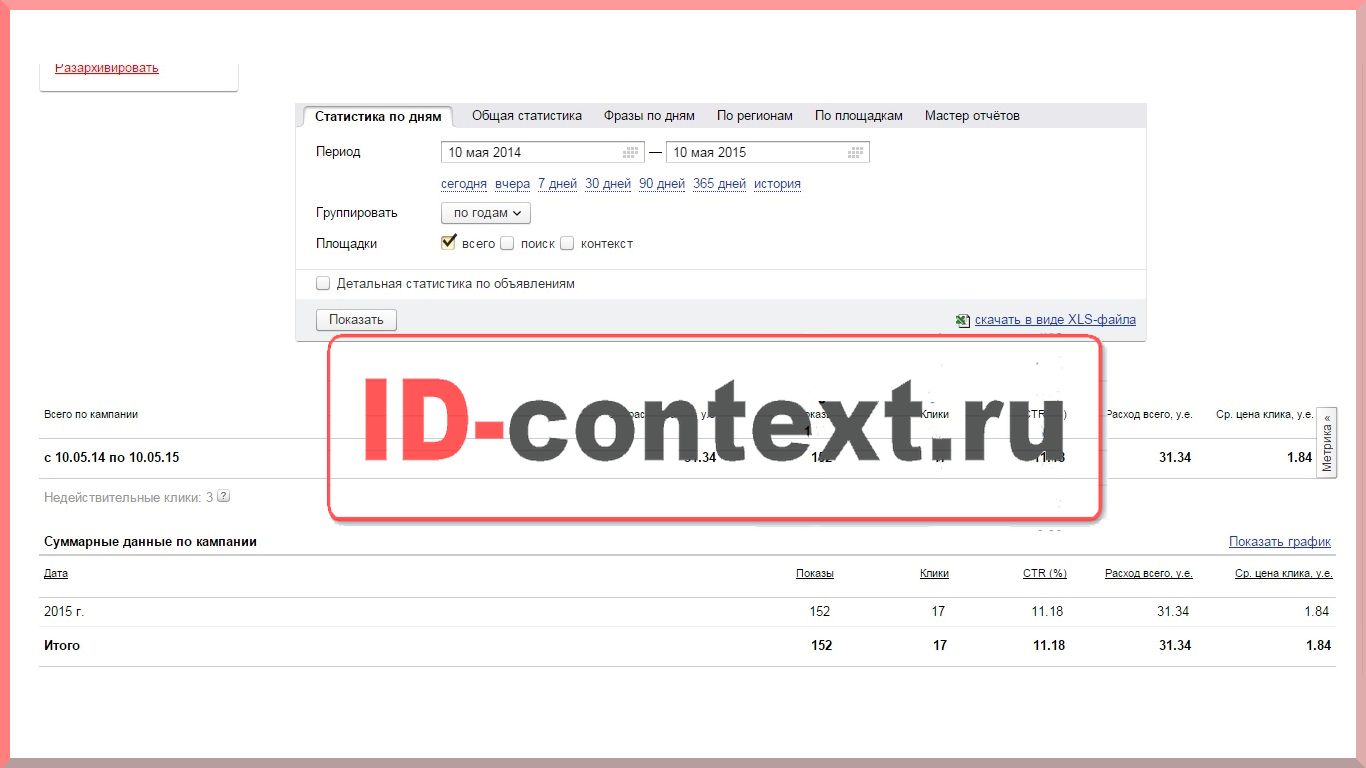Toggle the 'всего' checkbox

tap(448, 242)
